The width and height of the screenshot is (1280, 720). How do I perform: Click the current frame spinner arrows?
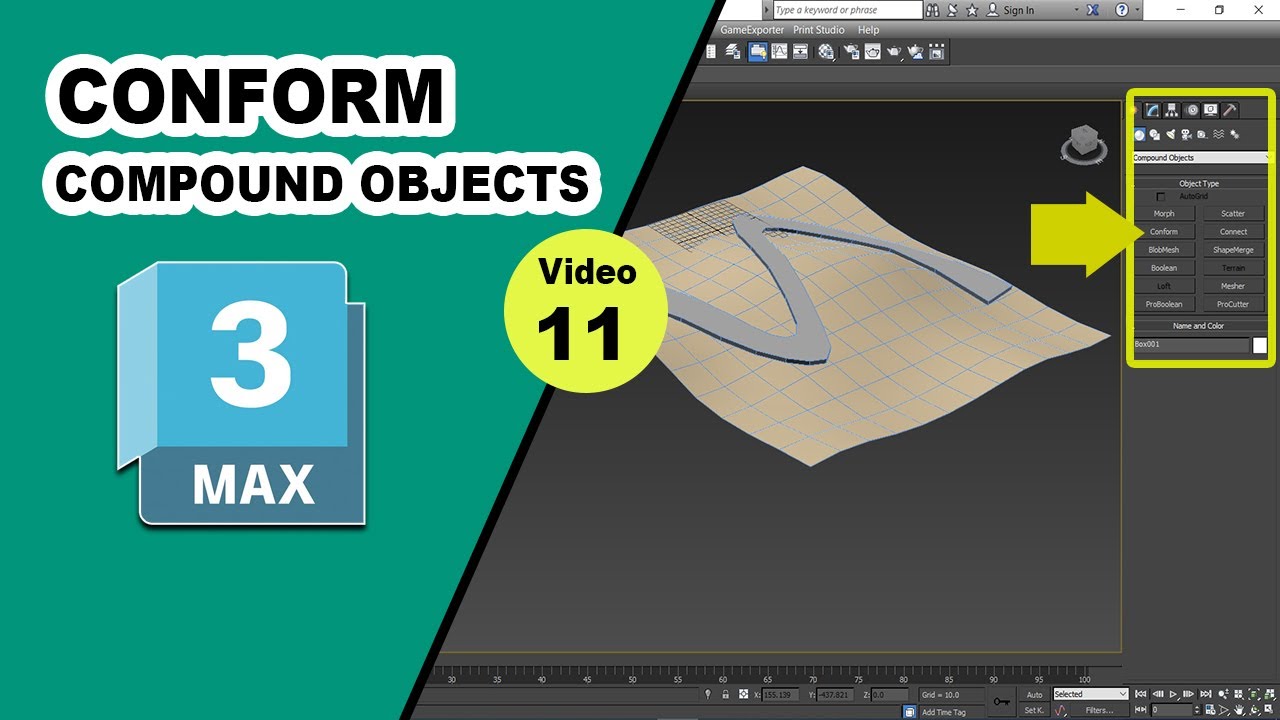point(1197,710)
